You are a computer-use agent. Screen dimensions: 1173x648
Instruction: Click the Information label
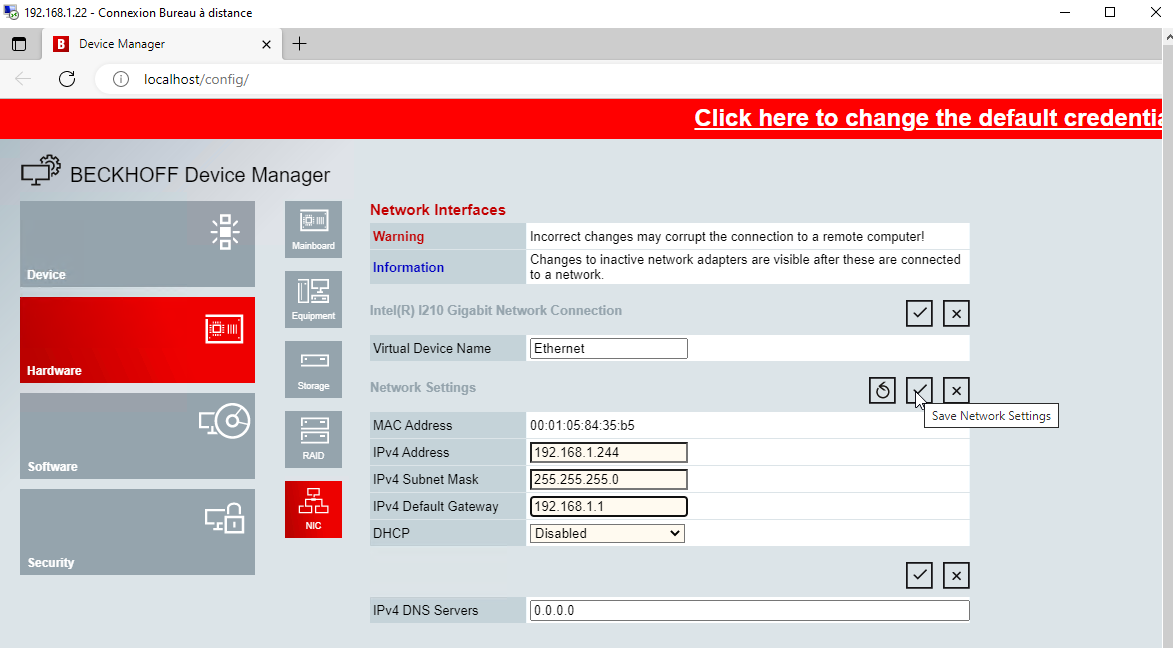coord(408,268)
